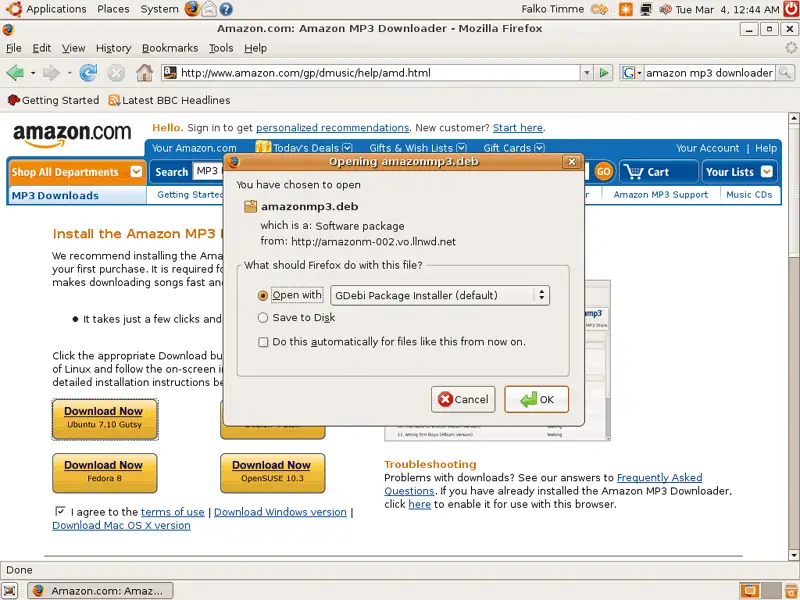Viewport: 800px width, 600px height.
Task: Click the page vertical scrollbar down arrow
Action: click(x=793, y=555)
